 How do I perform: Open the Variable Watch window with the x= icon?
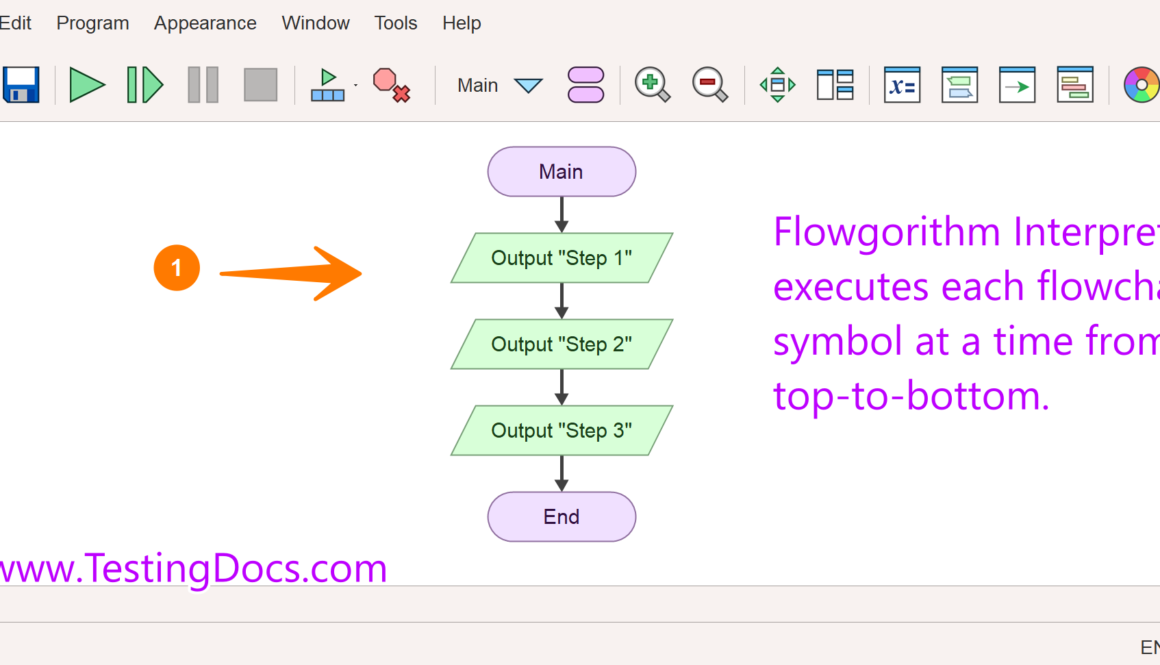(x=901, y=85)
